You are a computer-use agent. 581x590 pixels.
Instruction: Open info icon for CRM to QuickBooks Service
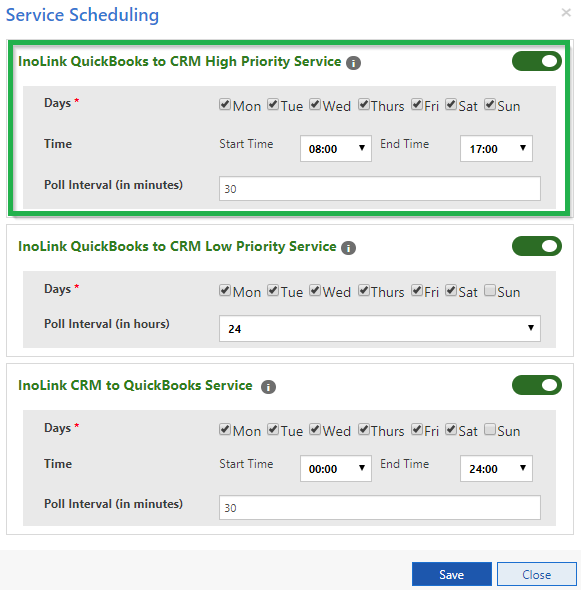pyautogui.click(x=268, y=387)
